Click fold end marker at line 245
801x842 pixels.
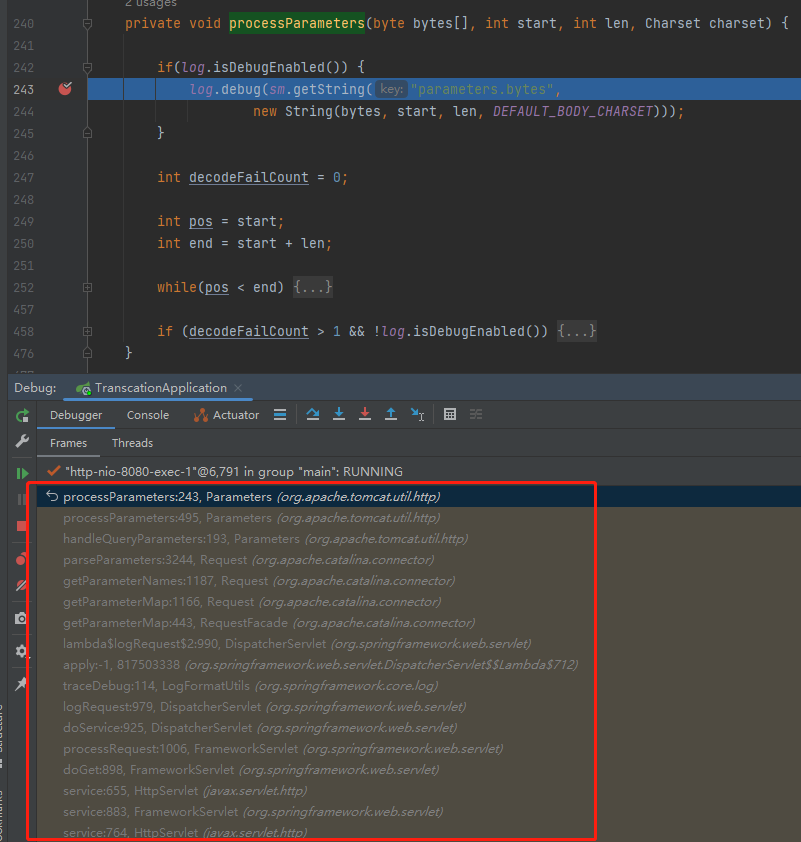click(88, 133)
